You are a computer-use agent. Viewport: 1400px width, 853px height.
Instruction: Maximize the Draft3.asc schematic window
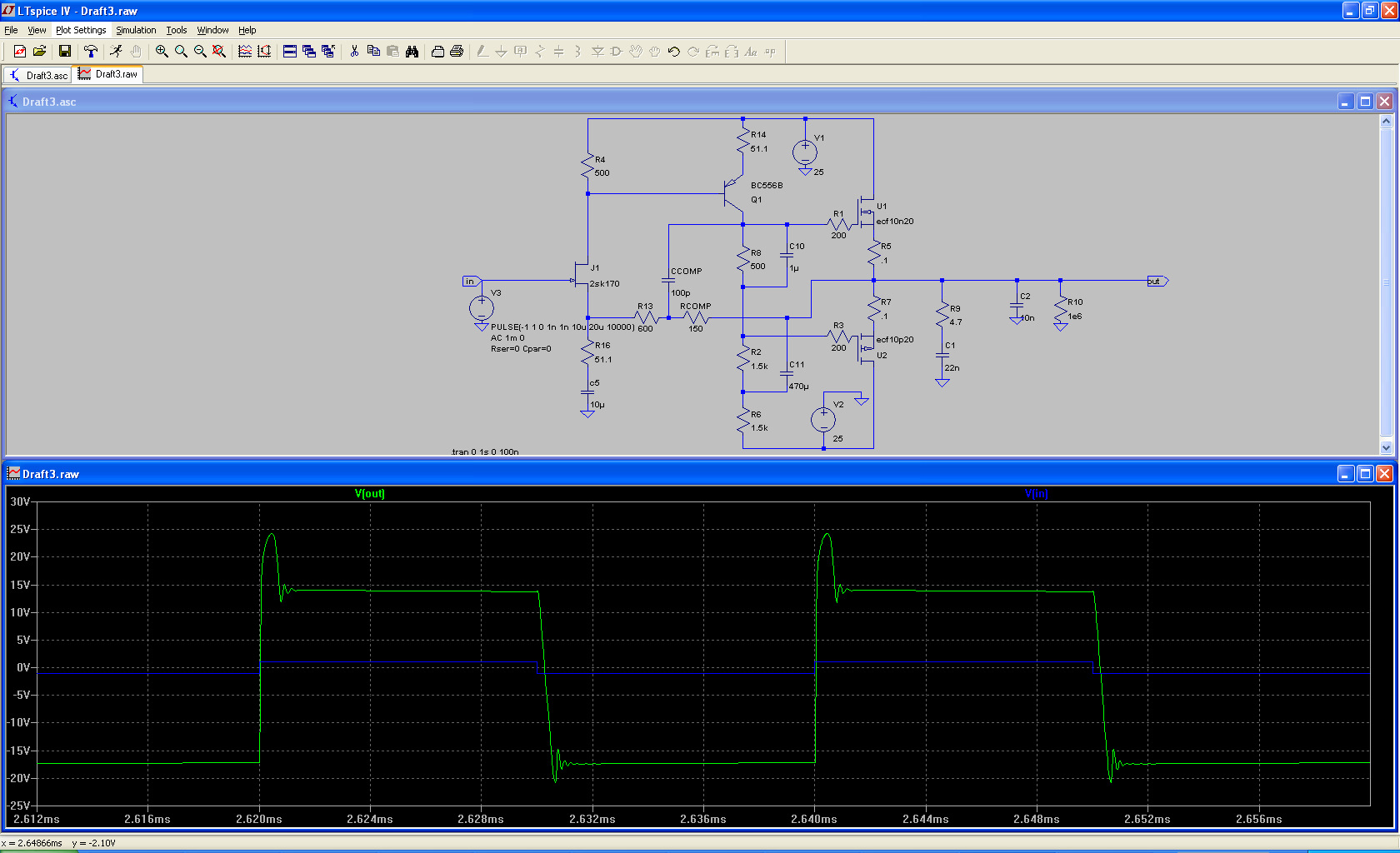[x=1365, y=102]
